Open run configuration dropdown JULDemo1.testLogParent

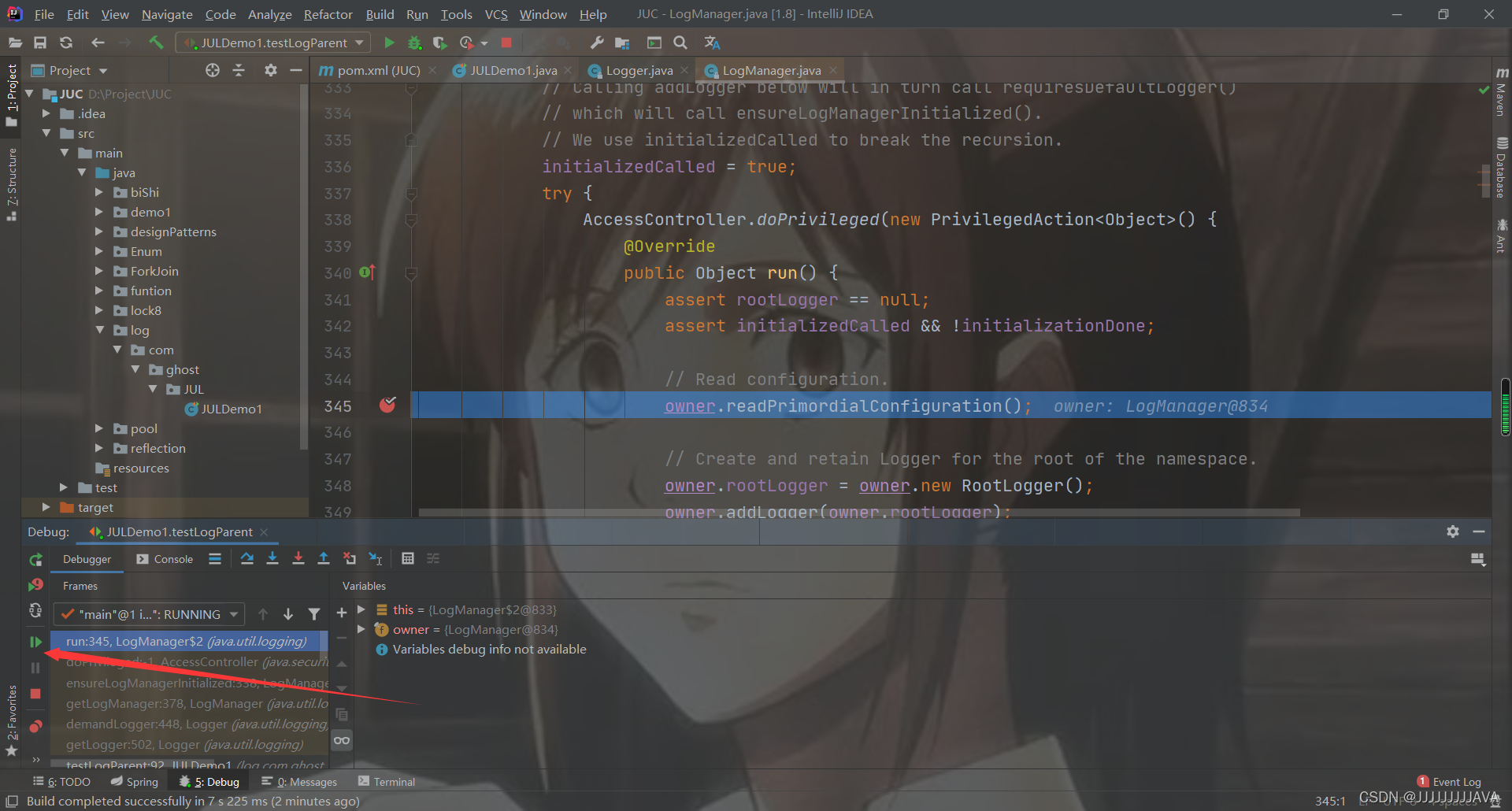(273, 43)
